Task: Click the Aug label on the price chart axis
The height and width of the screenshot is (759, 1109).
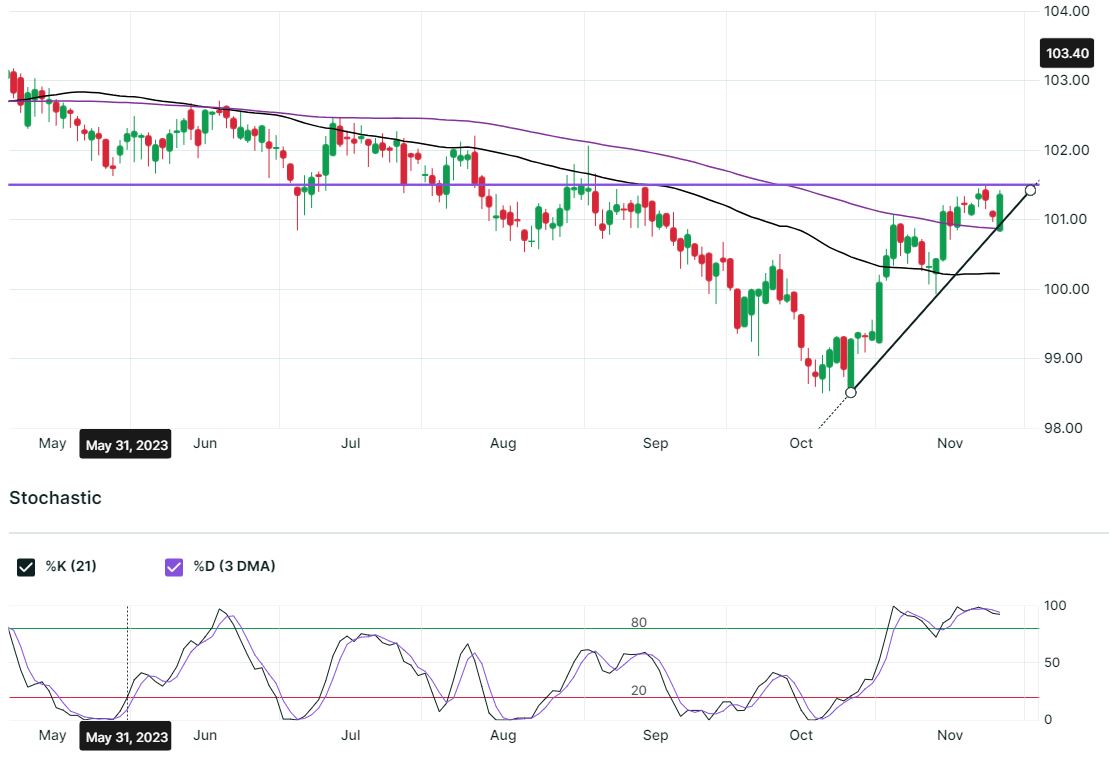Action: coord(503,444)
